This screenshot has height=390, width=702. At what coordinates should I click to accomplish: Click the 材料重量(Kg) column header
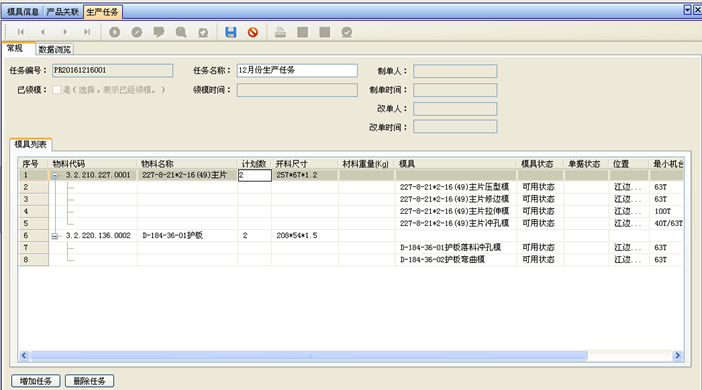[366, 164]
